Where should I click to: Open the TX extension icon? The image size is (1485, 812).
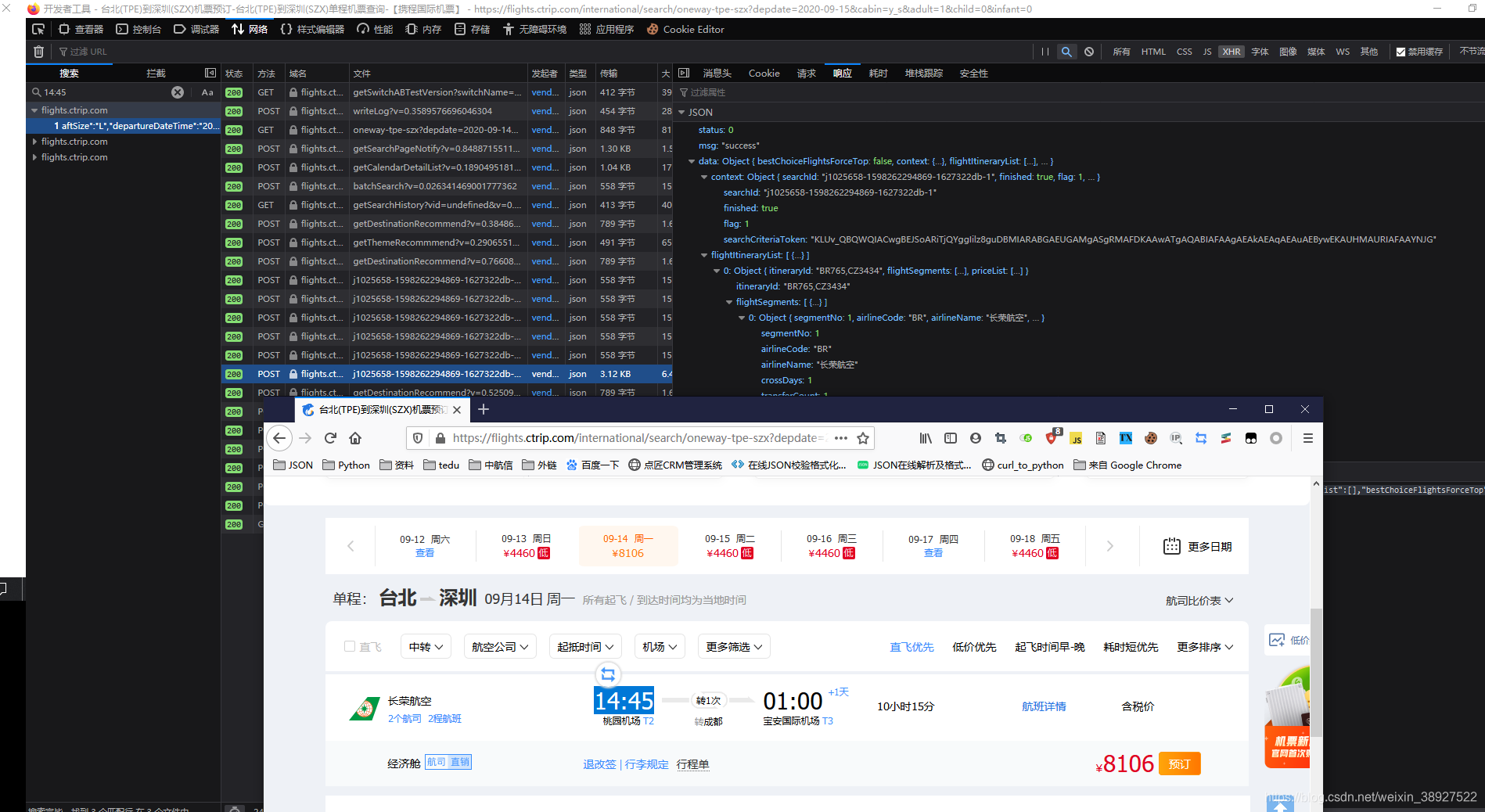[1126, 438]
